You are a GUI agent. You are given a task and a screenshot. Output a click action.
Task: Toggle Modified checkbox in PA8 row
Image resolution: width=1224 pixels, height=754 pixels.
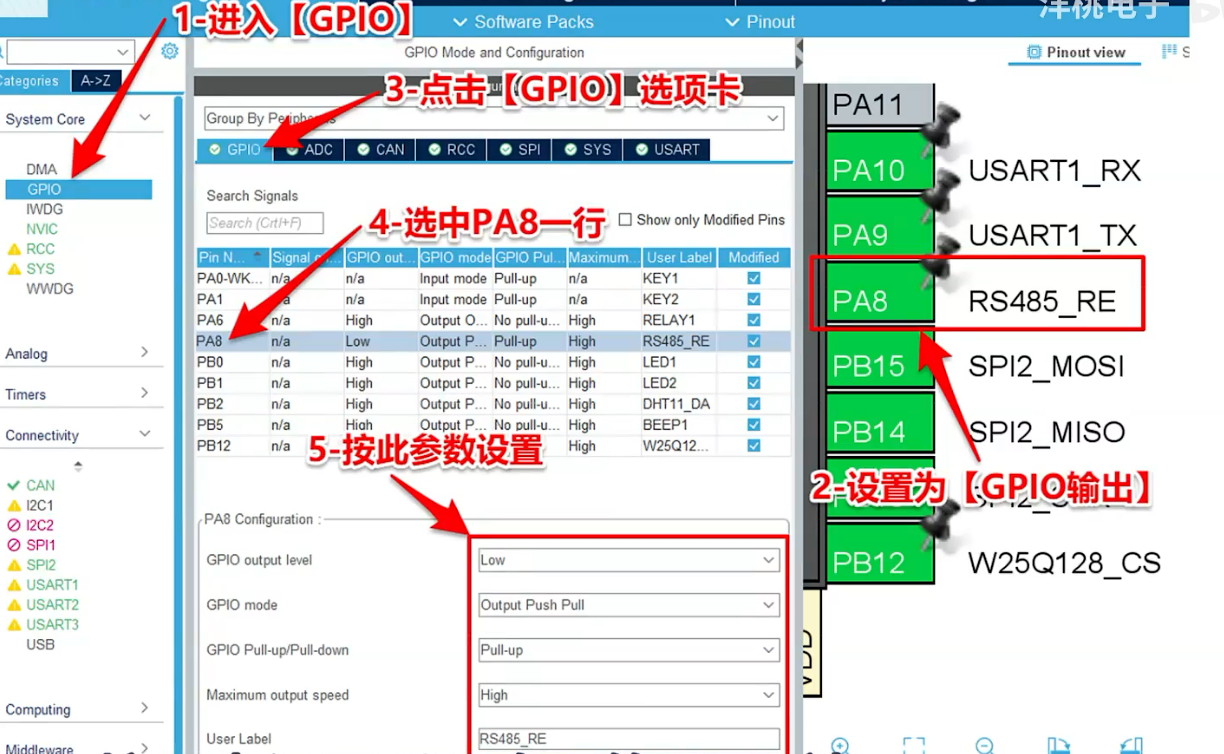pyautogui.click(x=754, y=341)
